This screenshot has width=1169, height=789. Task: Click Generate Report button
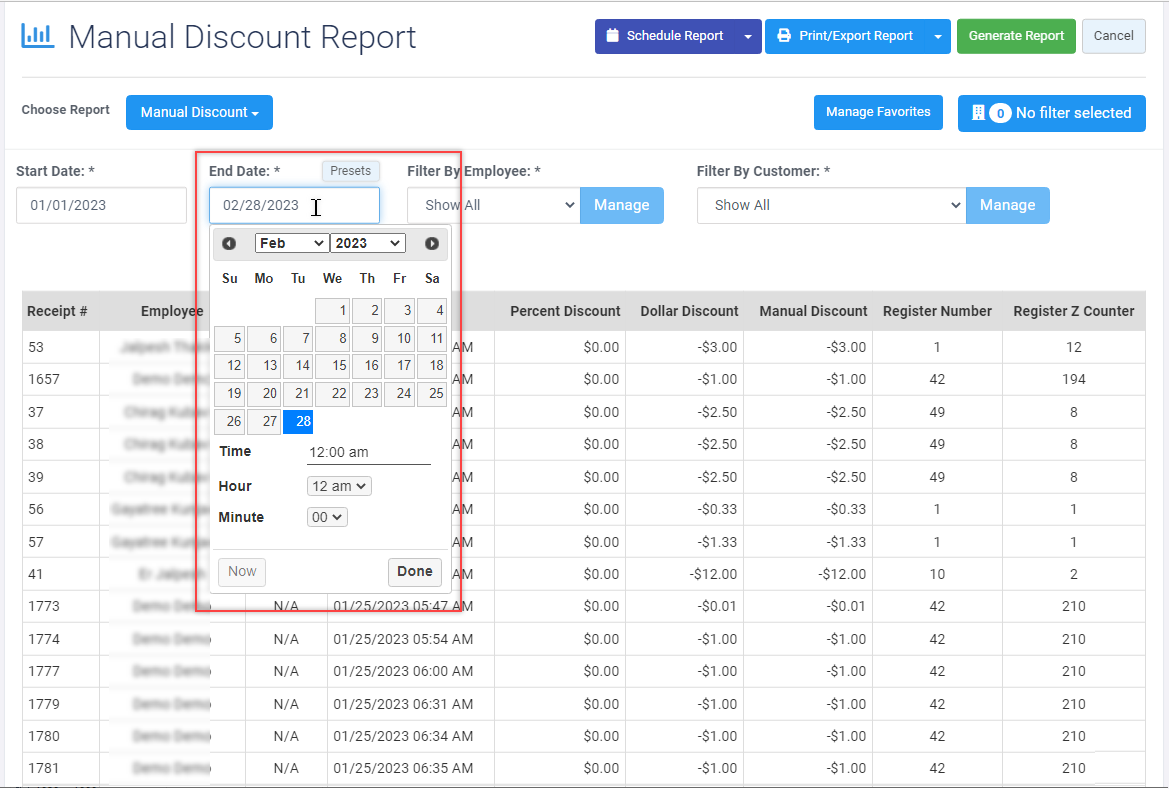1016,36
